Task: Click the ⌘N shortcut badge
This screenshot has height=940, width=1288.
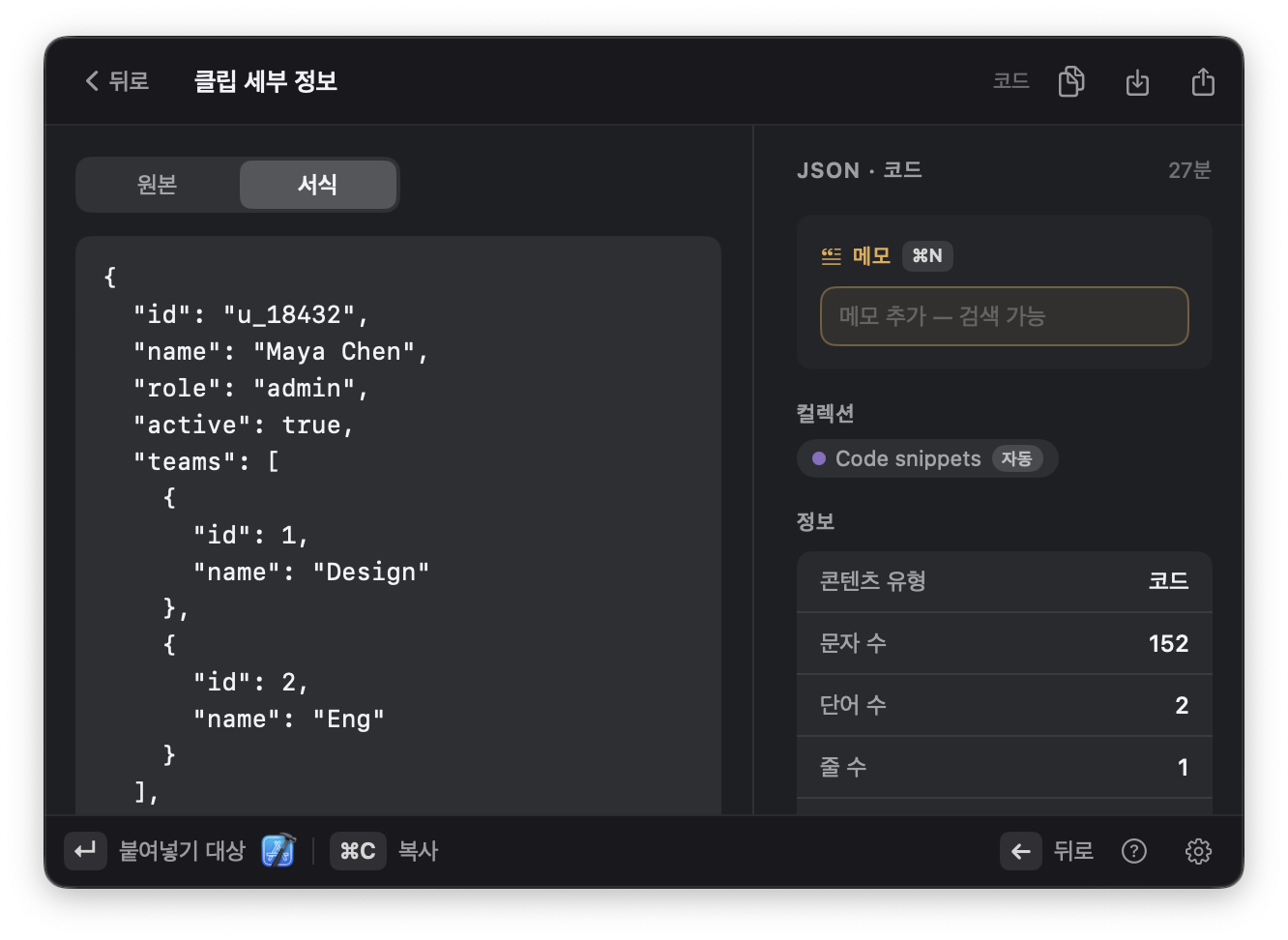Action: 927,256
